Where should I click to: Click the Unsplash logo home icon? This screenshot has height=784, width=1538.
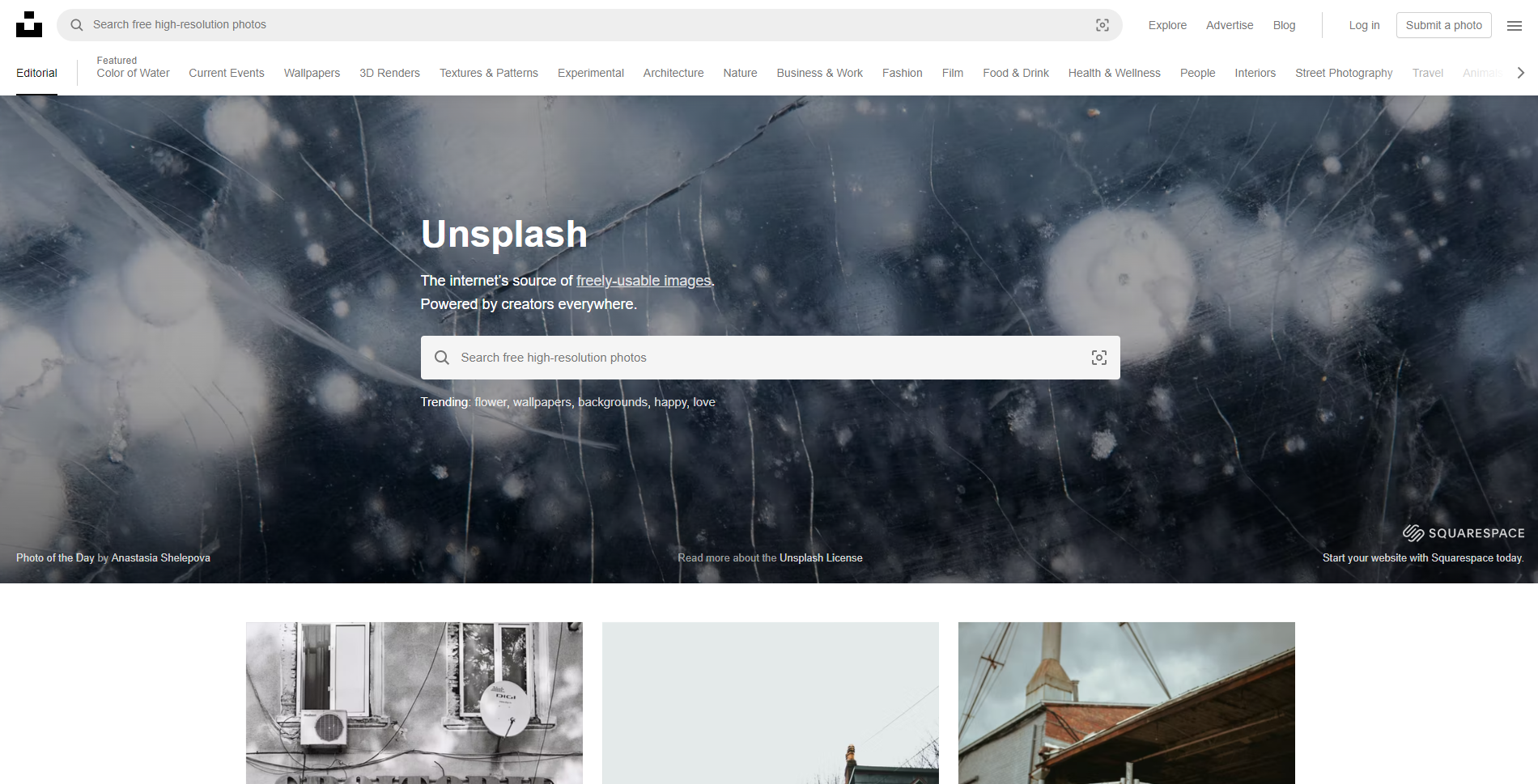click(29, 24)
